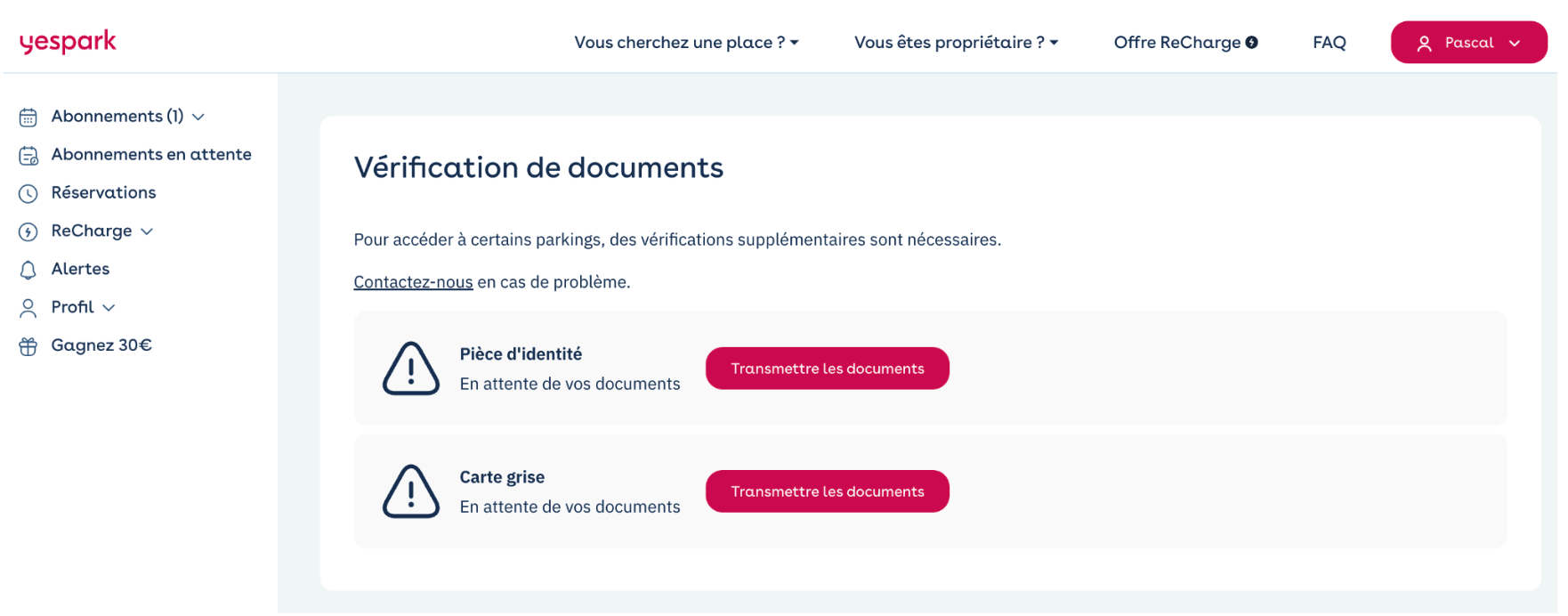Click the ReCharge sidebar label
The width and height of the screenshot is (1568, 616).
pyautogui.click(x=92, y=231)
